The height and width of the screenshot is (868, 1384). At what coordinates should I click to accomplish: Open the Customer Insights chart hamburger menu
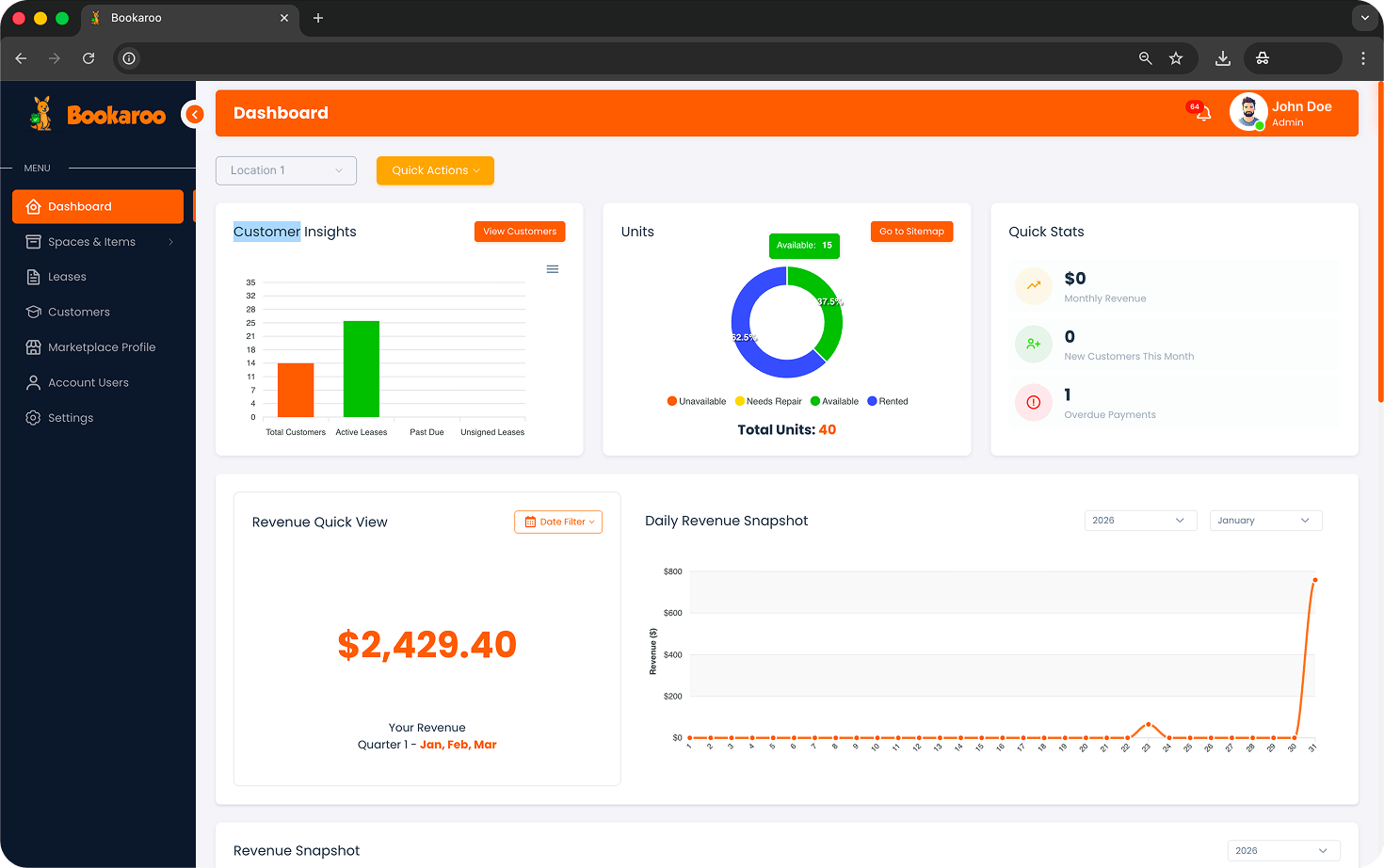point(553,269)
